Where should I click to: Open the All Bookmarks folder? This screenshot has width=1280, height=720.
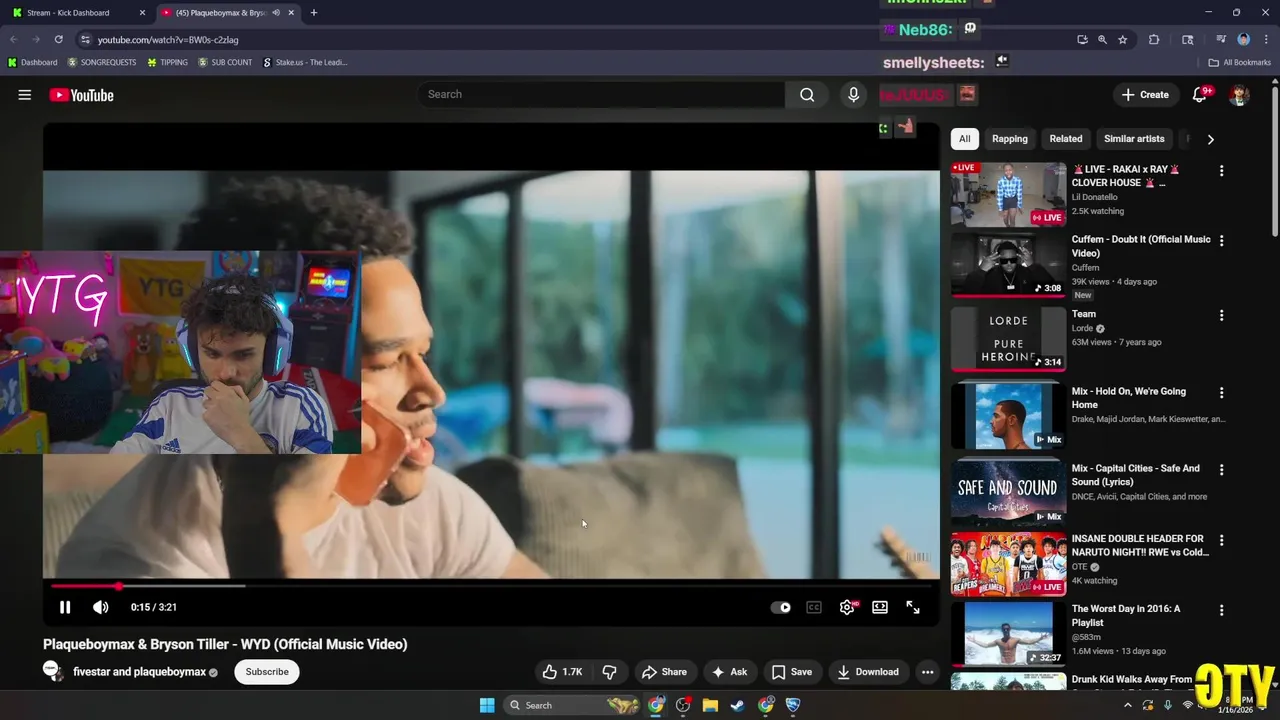[x=1240, y=62]
